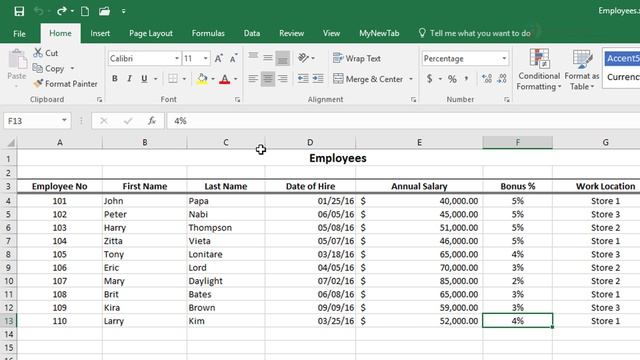
Task: Click the Borders icon
Action: click(173, 79)
